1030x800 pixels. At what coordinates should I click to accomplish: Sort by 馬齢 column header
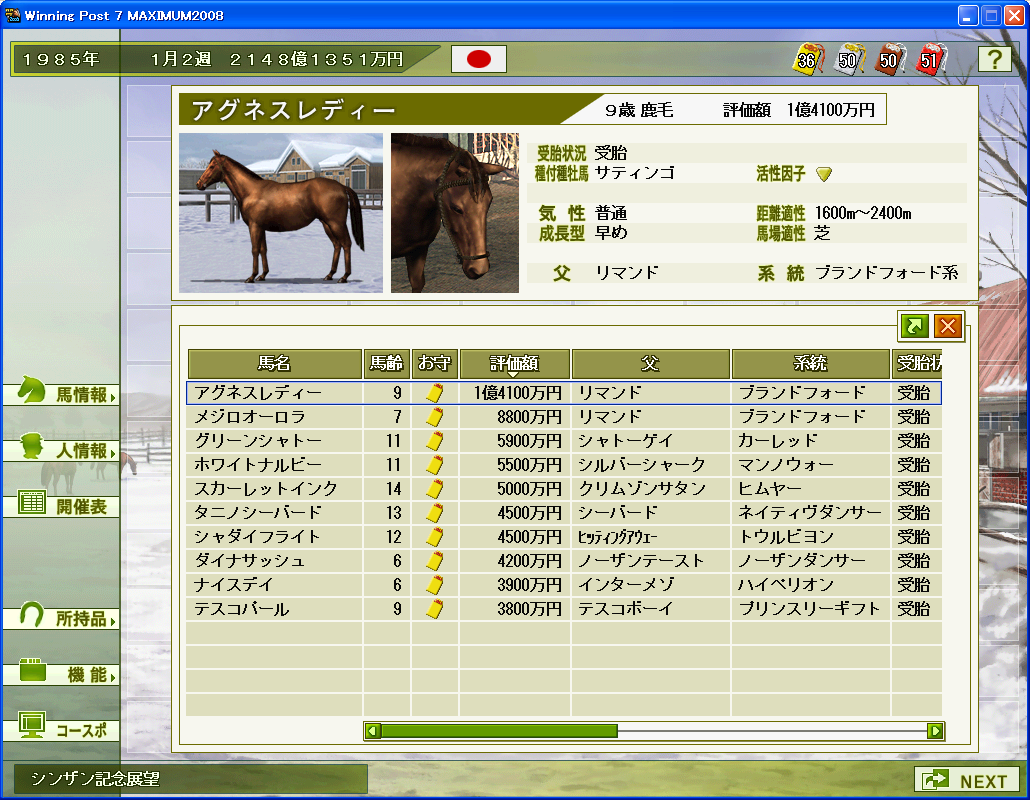[386, 363]
